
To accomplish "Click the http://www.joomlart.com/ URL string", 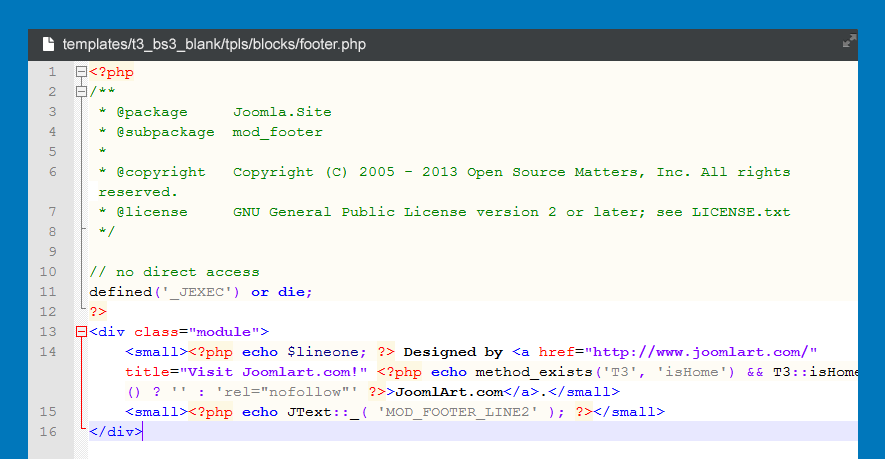I will click(701, 352).
